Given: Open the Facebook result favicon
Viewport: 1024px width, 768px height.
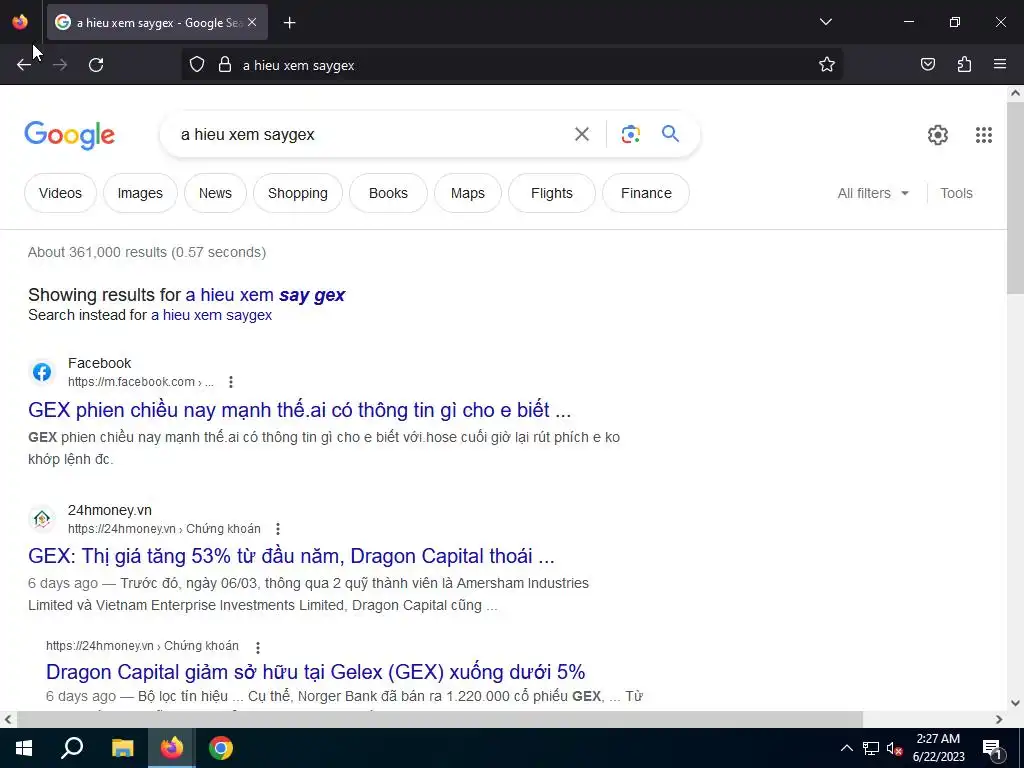Looking at the screenshot, I should 42,372.
